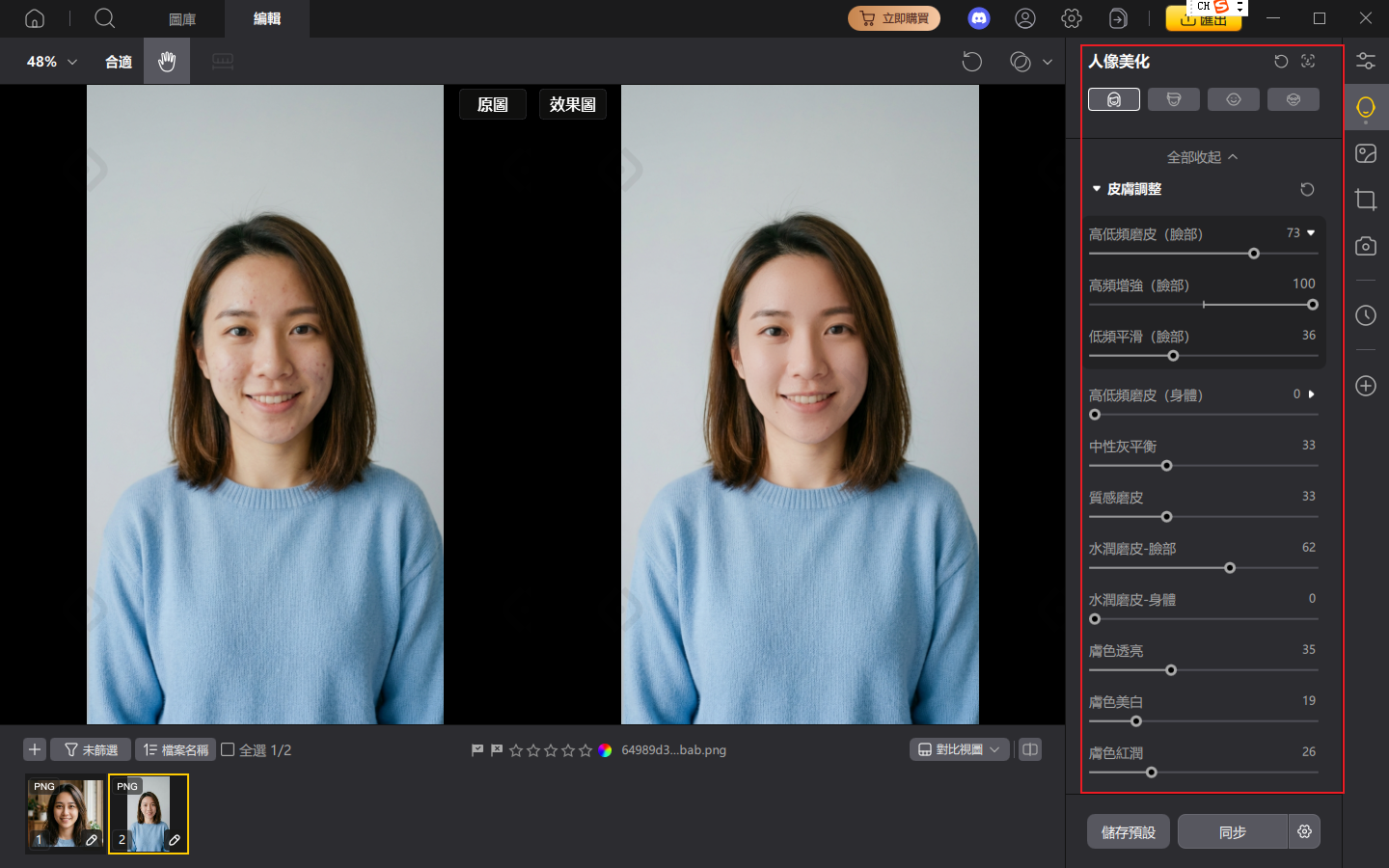Open the adjustments panel in the right sidebar
The image size is (1389, 868).
(x=1365, y=60)
